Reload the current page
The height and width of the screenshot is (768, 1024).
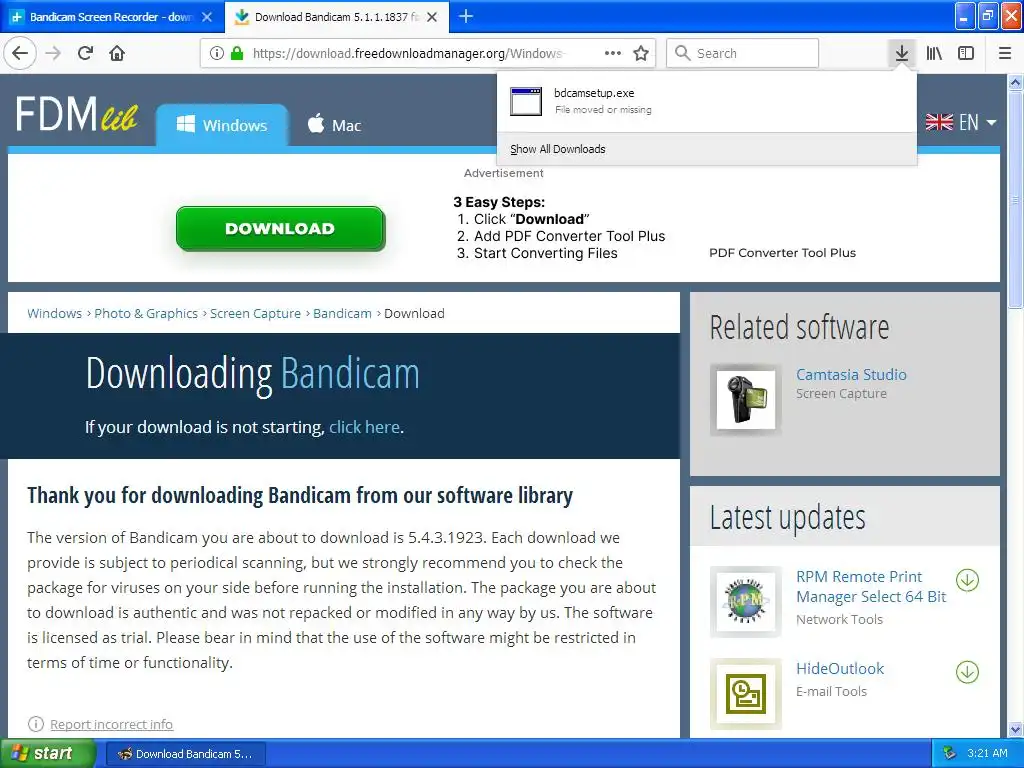tap(86, 53)
